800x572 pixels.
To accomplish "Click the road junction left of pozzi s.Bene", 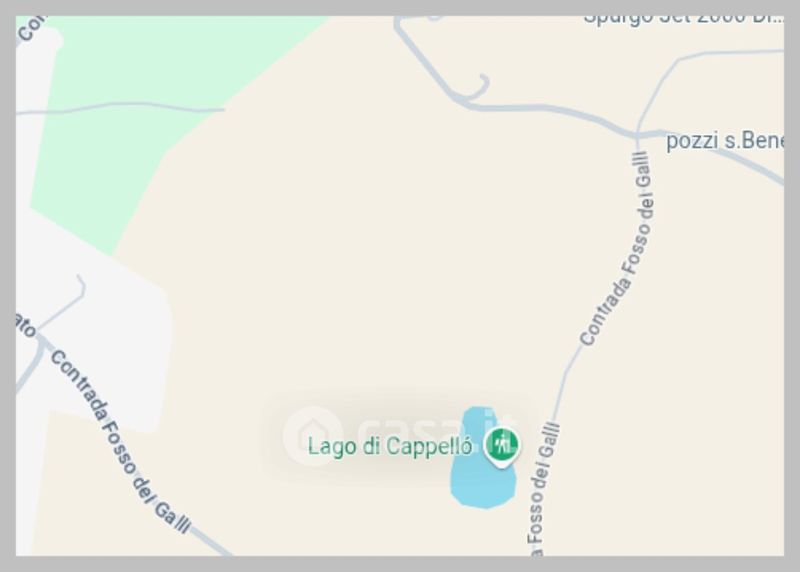I will pos(637,135).
